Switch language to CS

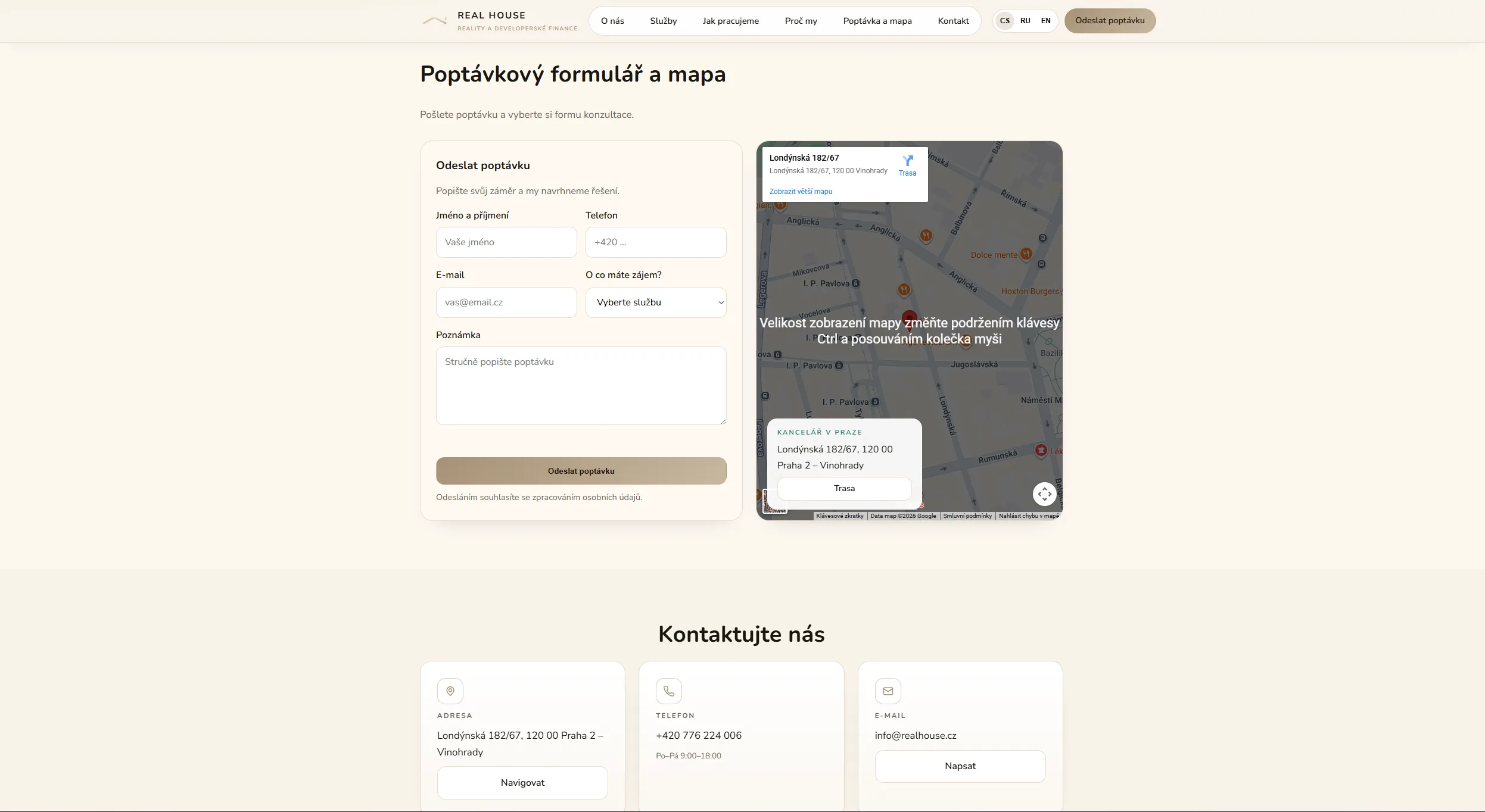point(1004,21)
